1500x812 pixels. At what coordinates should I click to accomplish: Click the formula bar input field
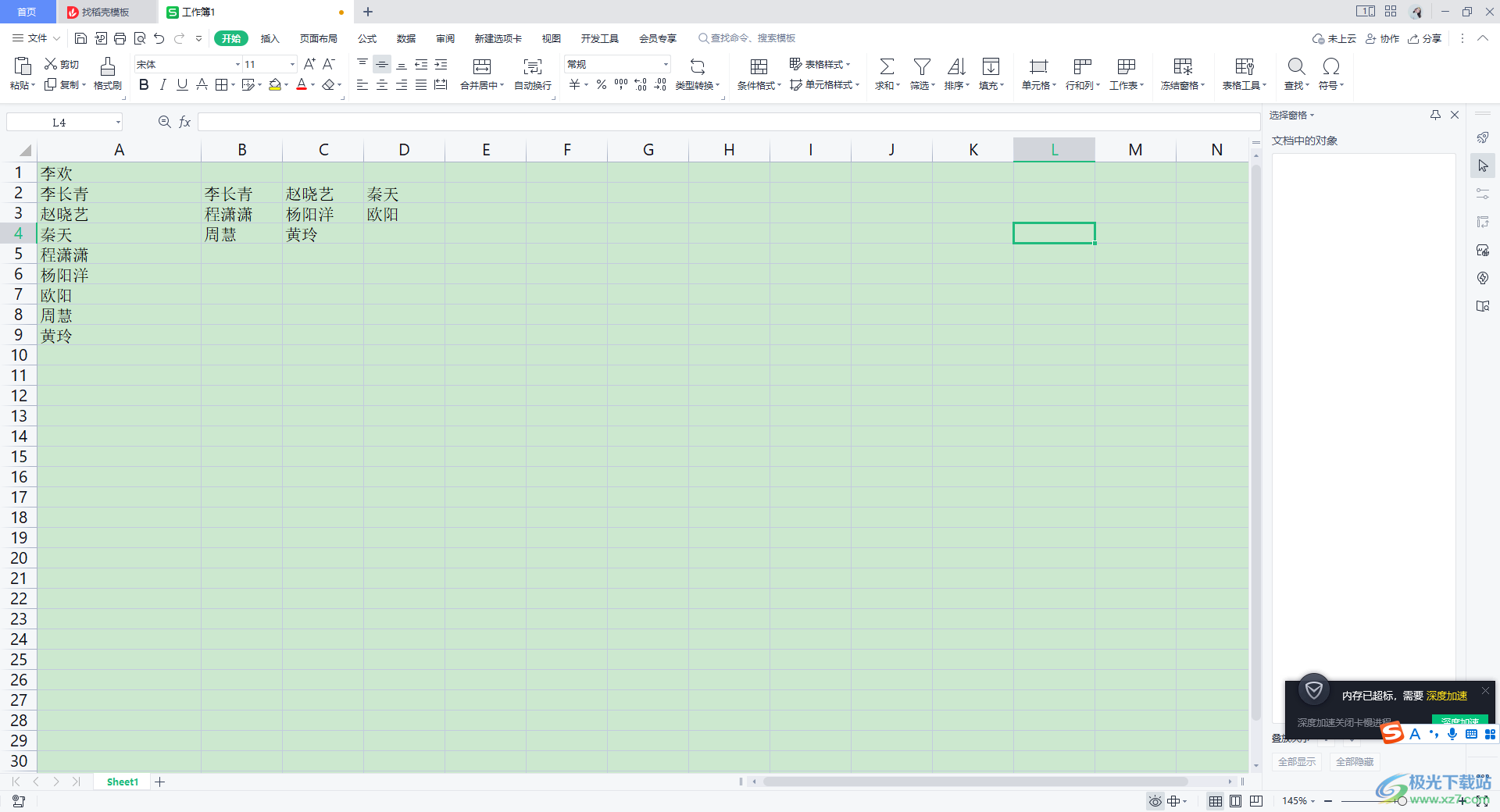(x=728, y=122)
